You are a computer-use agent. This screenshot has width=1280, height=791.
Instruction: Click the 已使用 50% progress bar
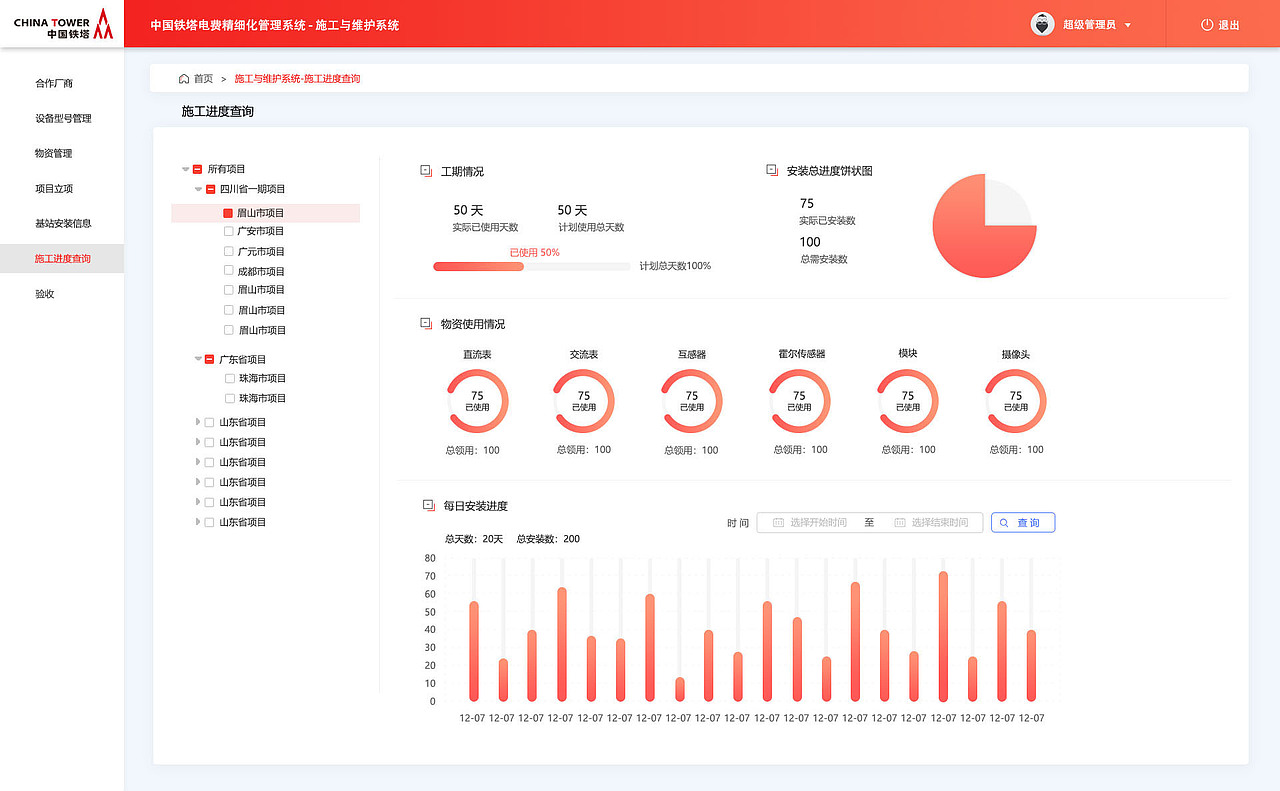click(531, 266)
